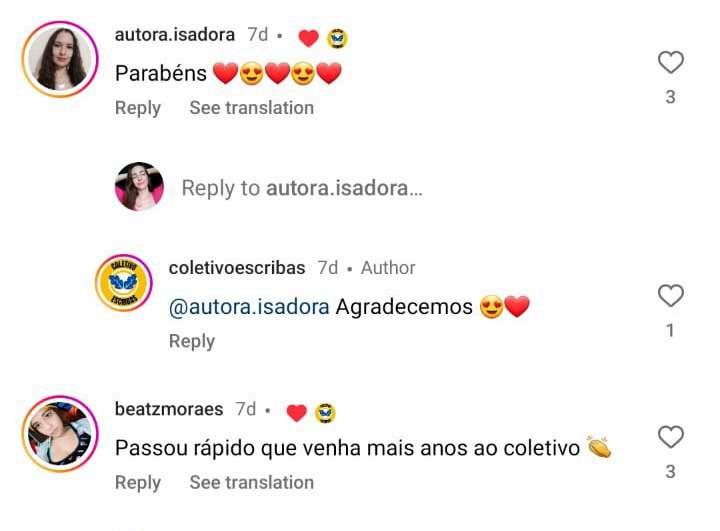Tap your own avatar beside reply field
The image size is (720, 531).
pyautogui.click(x=139, y=186)
